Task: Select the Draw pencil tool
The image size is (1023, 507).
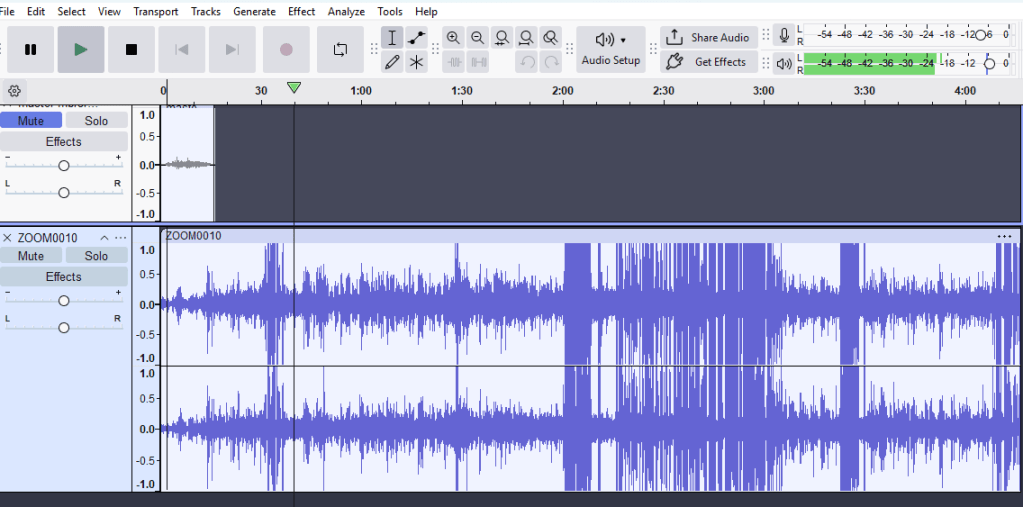Action: point(392,62)
